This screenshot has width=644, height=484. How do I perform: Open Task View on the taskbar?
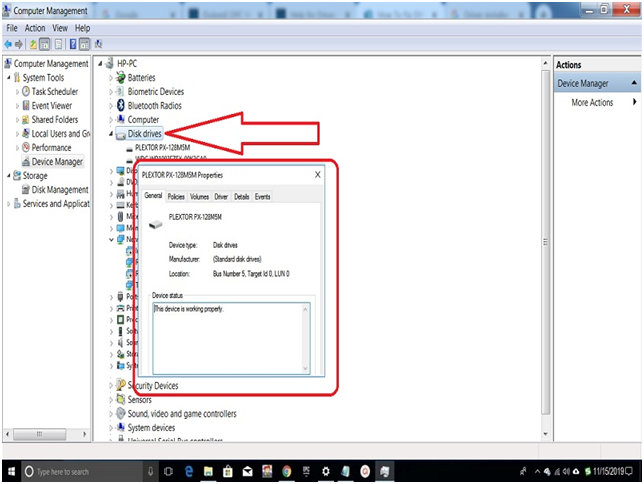point(168,471)
